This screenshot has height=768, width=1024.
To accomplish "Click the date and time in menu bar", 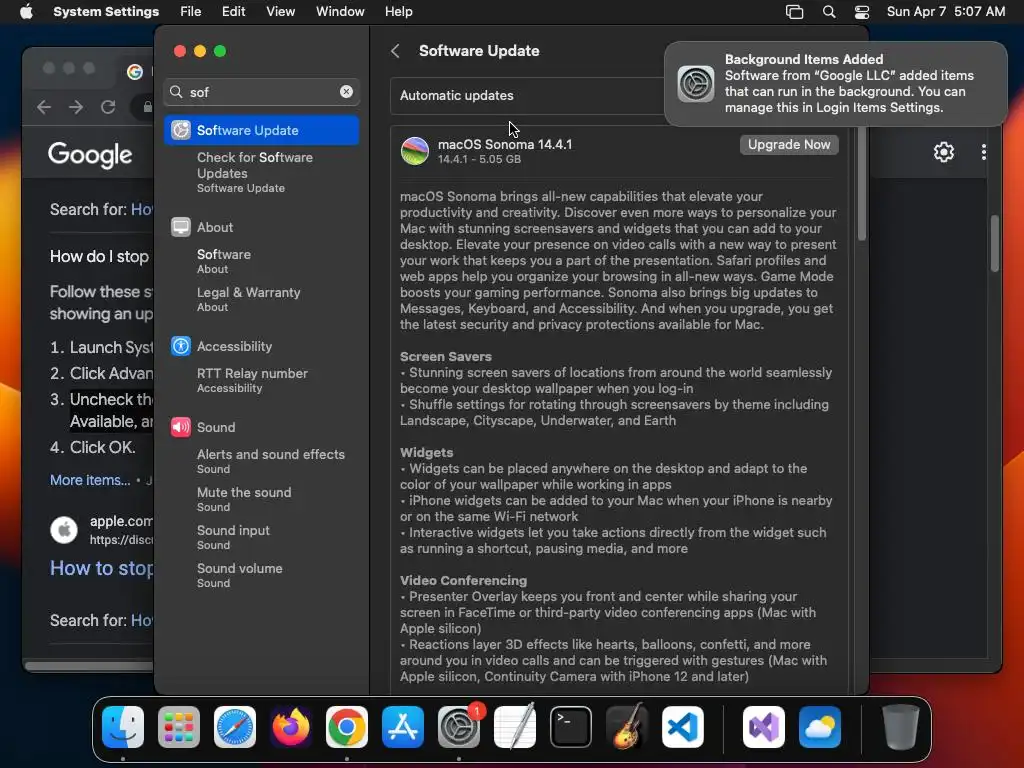I will (x=946, y=12).
